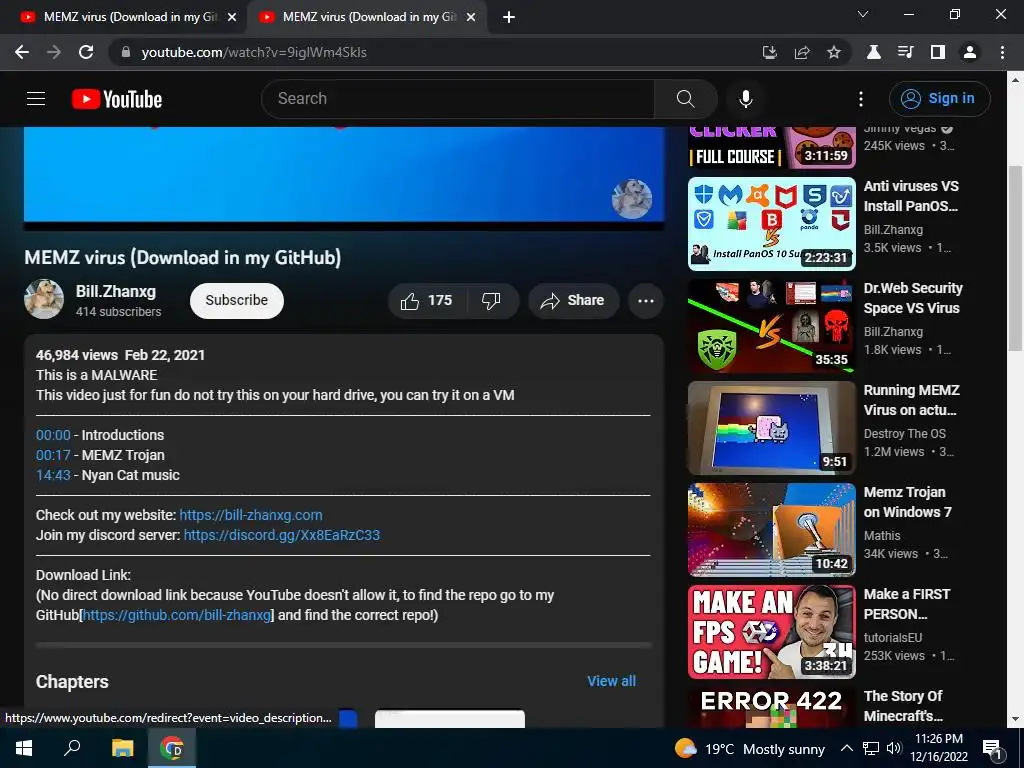Open Full Course clicker video thumbnail
This screenshot has height=768, width=1024.
click(x=771, y=148)
